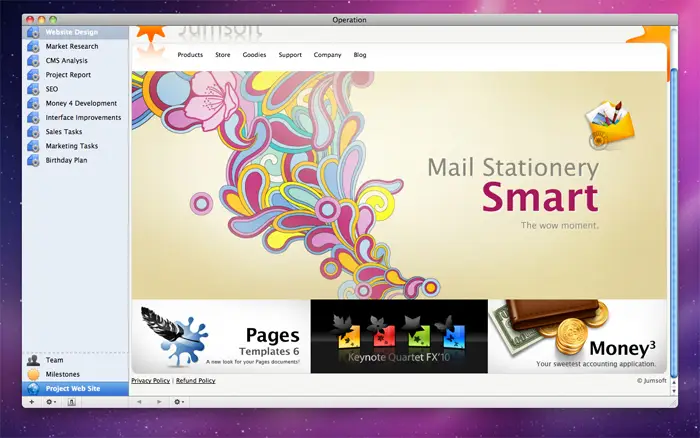Select Website Design in the sidebar
This screenshot has height=438, width=700.
tap(71, 32)
